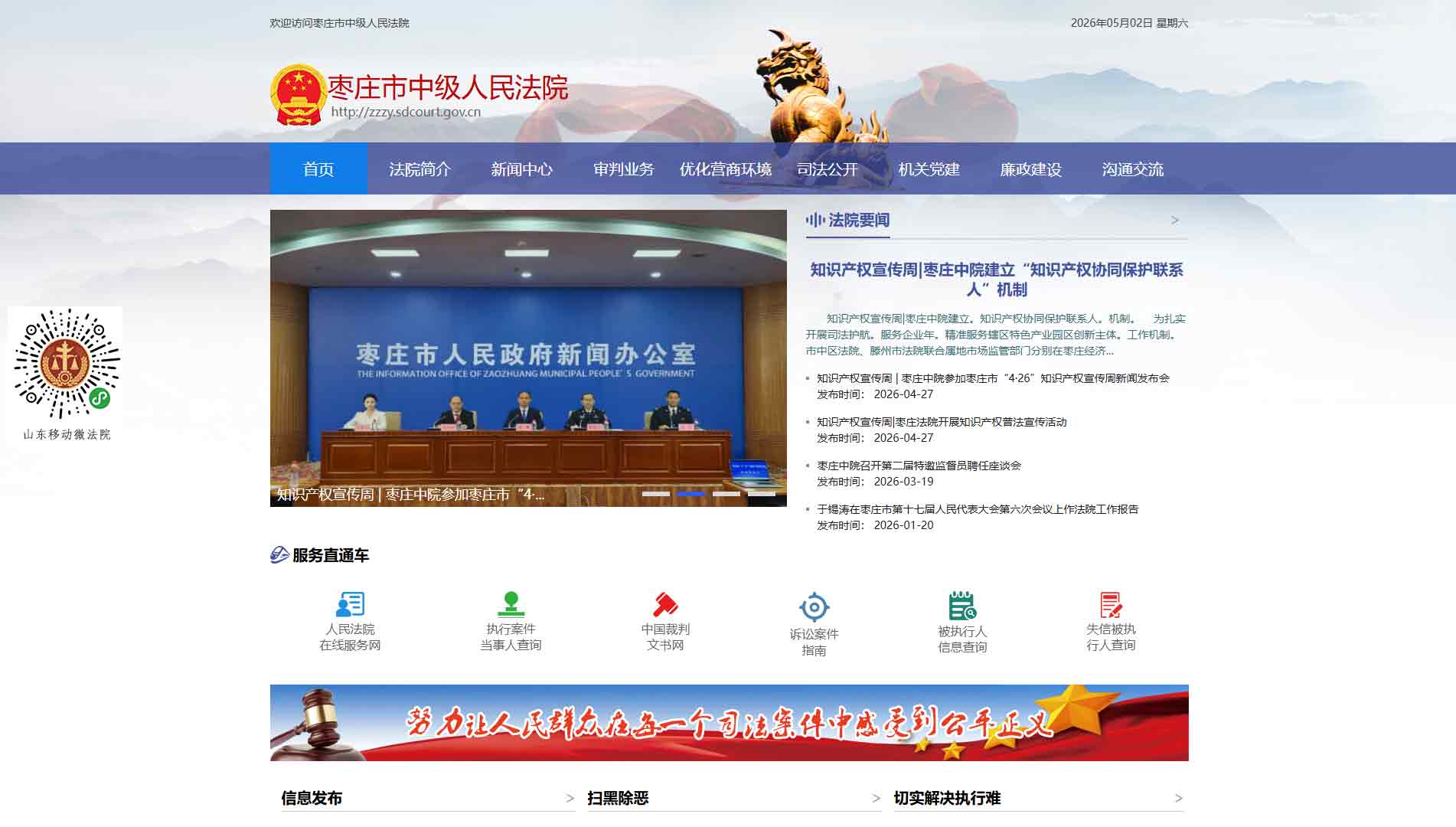Click the 切实解决执行难 section heading
The width and height of the screenshot is (1456, 827).
tap(948, 798)
